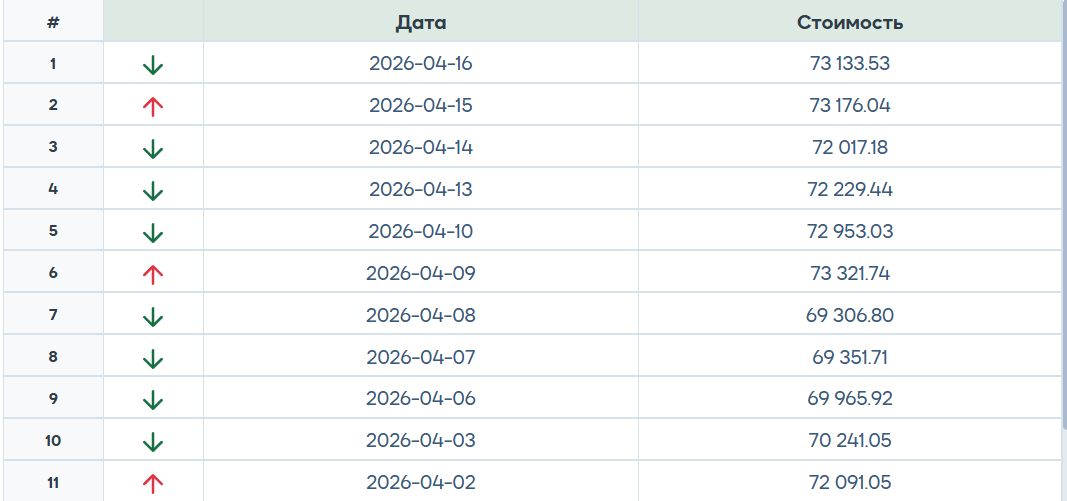This screenshot has height=501, width=1067.
Task: Click green down arrow for 2026-04-10
Action: click(152, 232)
